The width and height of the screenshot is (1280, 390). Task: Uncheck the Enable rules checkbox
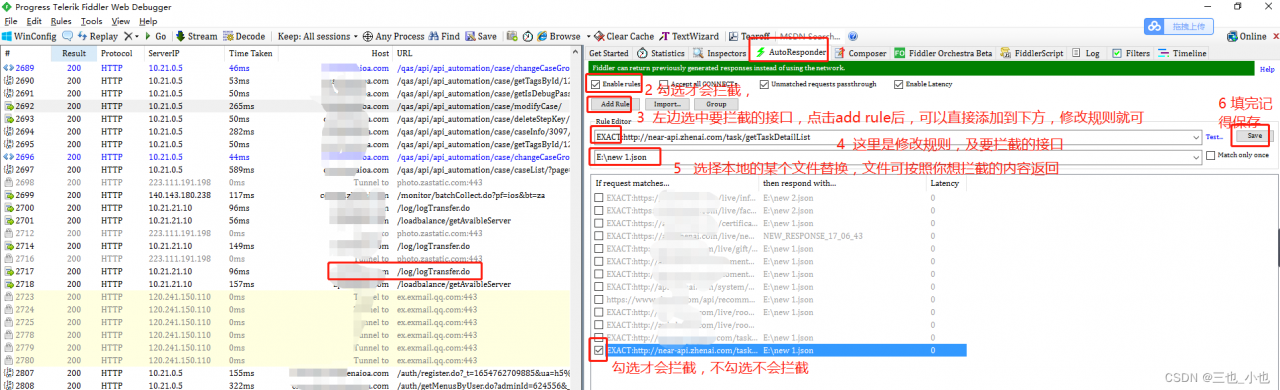coord(596,85)
